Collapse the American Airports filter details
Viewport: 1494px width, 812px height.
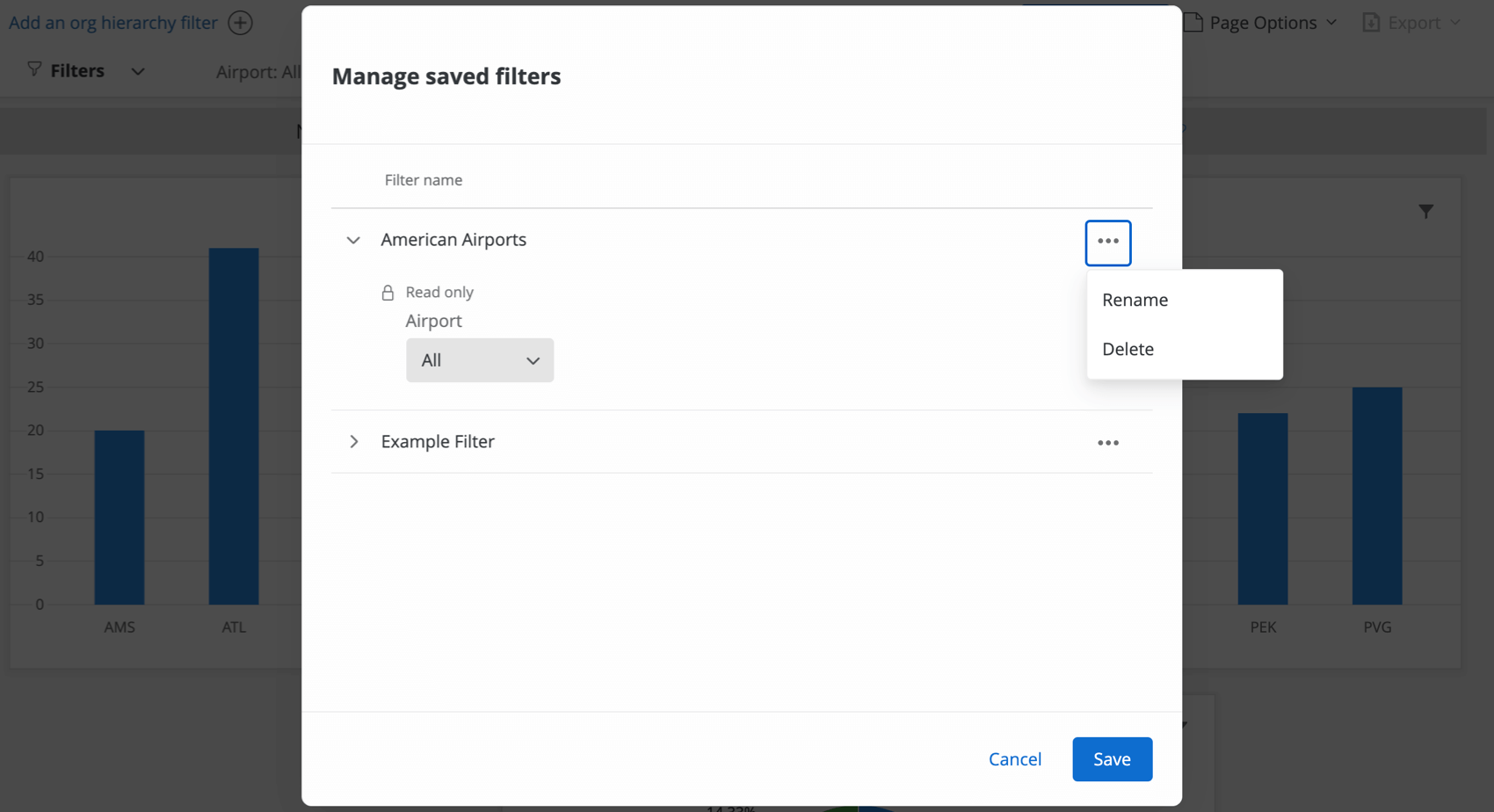353,240
